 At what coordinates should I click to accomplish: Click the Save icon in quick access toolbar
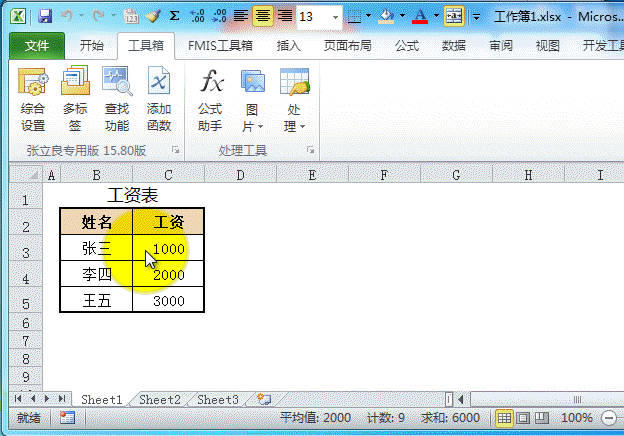click(x=45, y=17)
